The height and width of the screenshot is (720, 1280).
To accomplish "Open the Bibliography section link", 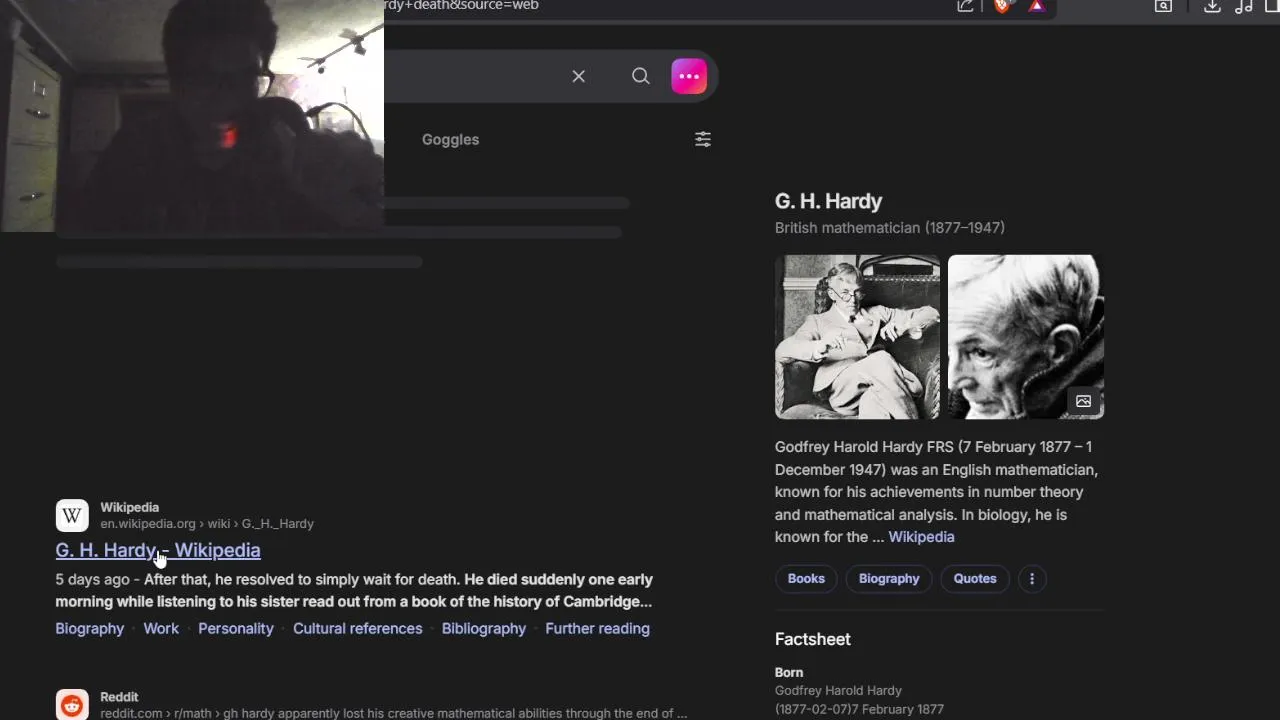I will pyautogui.click(x=484, y=628).
